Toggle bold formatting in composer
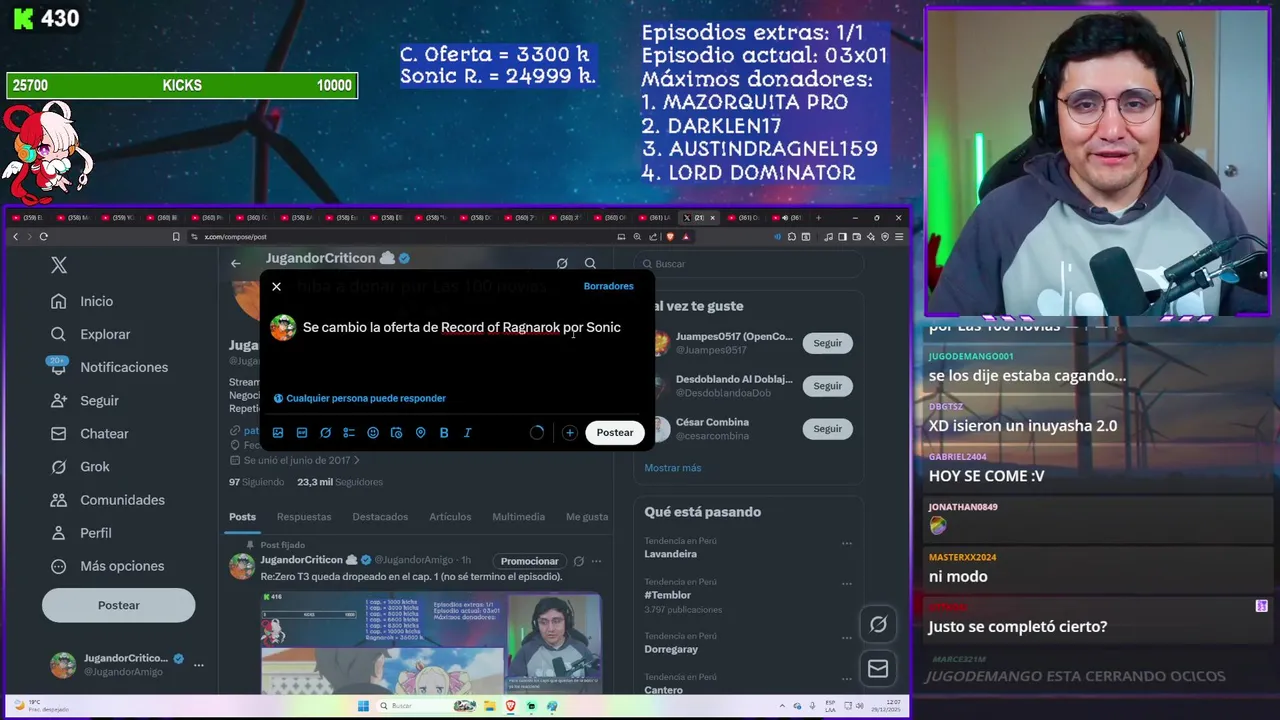 (444, 433)
